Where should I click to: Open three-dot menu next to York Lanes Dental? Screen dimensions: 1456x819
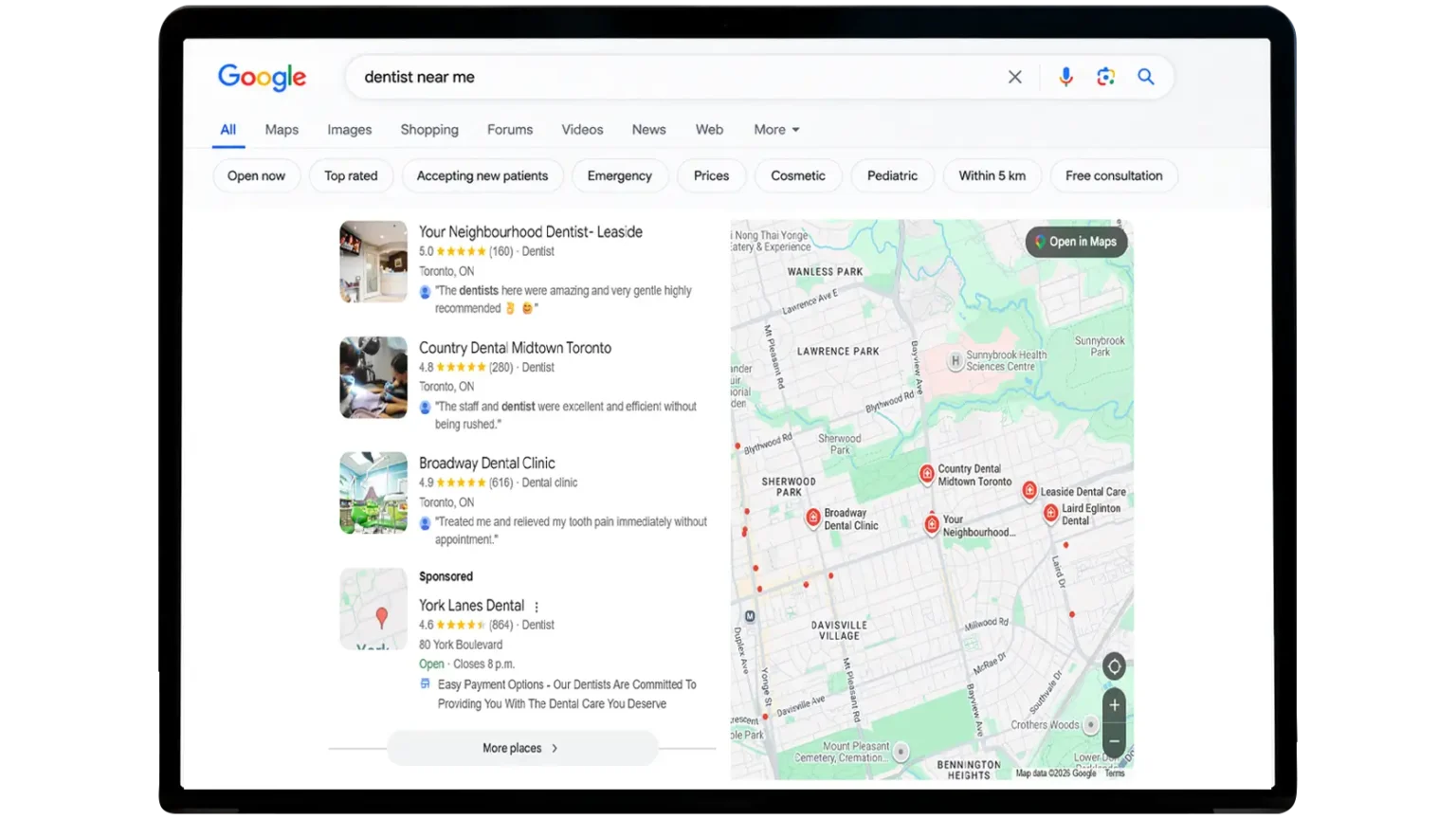pyautogui.click(x=537, y=607)
